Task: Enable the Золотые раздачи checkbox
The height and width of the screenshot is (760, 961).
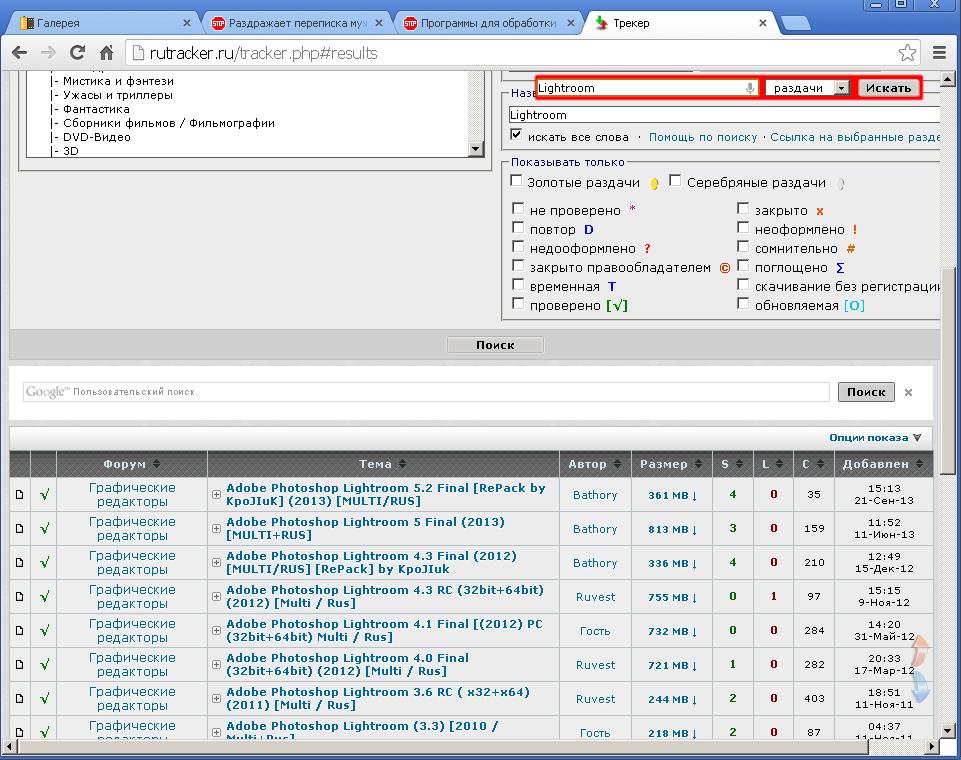Action: [x=517, y=181]
